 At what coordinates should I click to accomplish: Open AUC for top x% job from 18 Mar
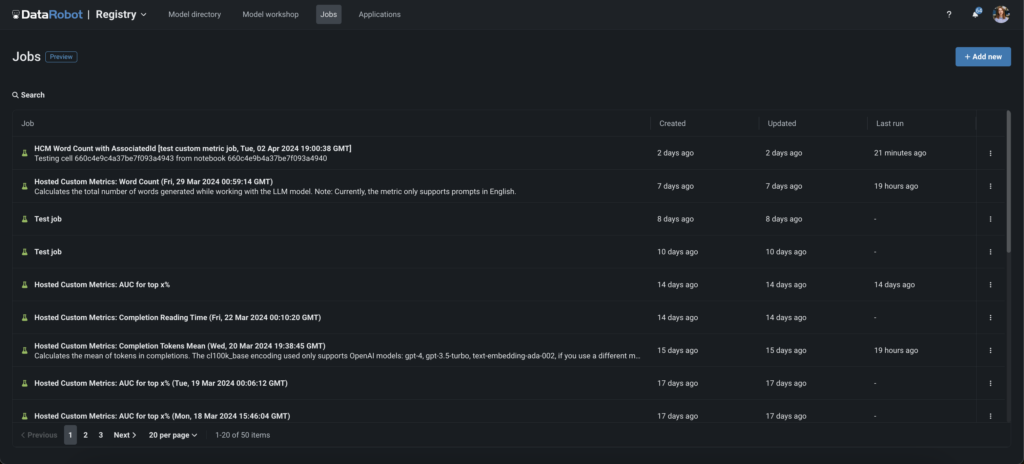coord(162,416)
